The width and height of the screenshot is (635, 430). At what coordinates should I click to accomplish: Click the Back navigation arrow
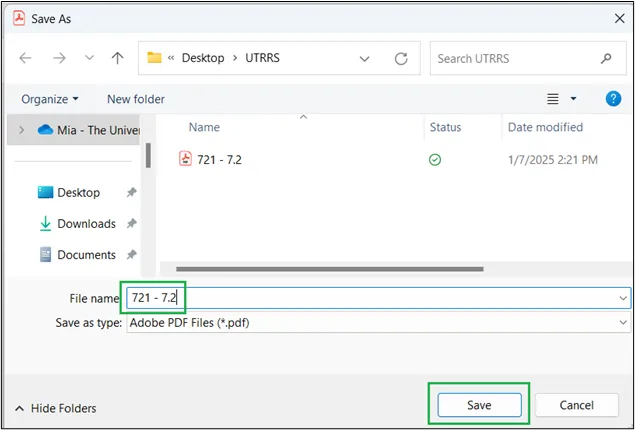coord(26,58)
